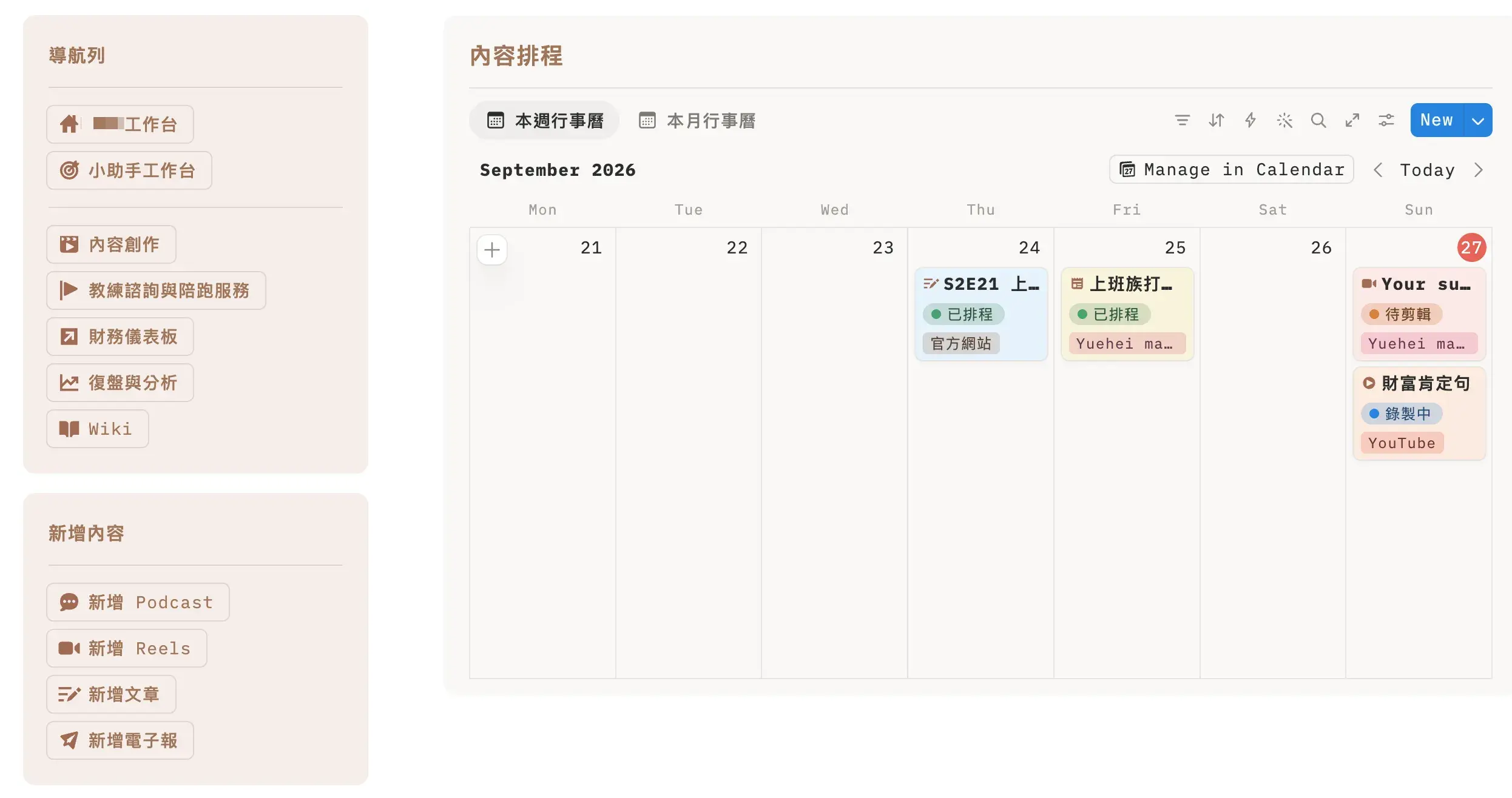Expand the New button dropdown arrow

[x=1478, y=120]
